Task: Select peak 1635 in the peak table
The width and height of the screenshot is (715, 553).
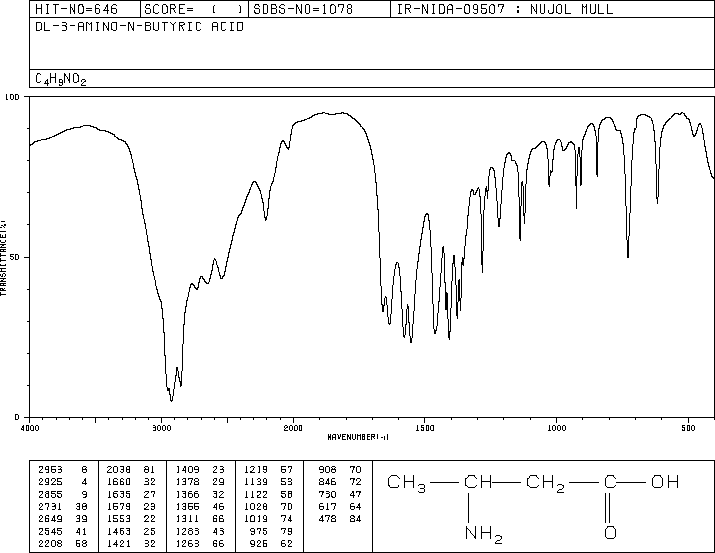Action: (119, 494)
